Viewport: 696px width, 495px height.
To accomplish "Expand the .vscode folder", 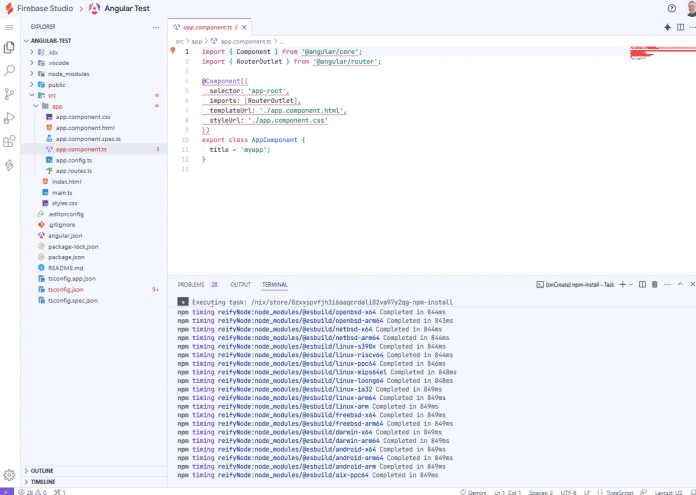I will pos(32,63).
